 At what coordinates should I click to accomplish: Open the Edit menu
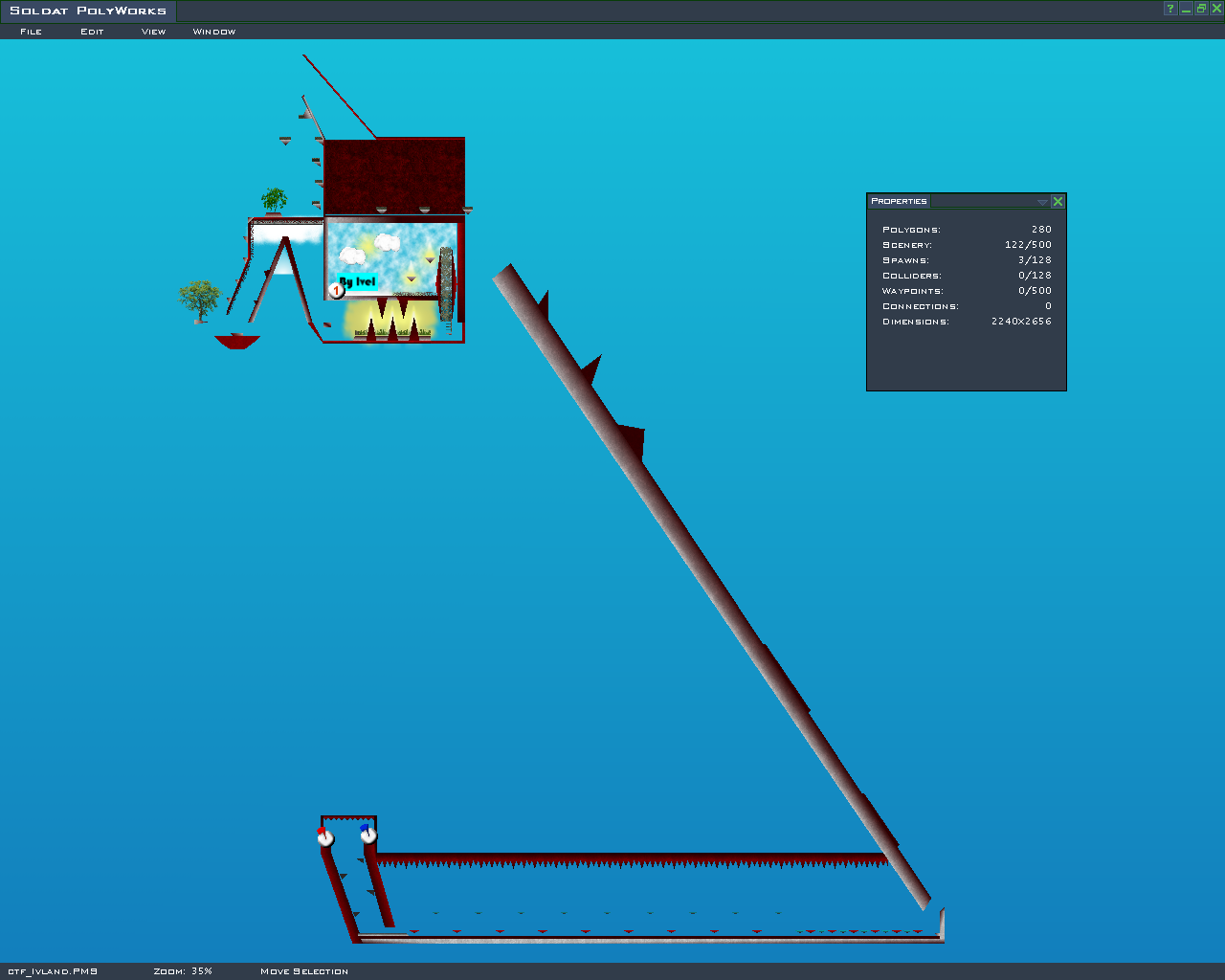click(92, 32)
